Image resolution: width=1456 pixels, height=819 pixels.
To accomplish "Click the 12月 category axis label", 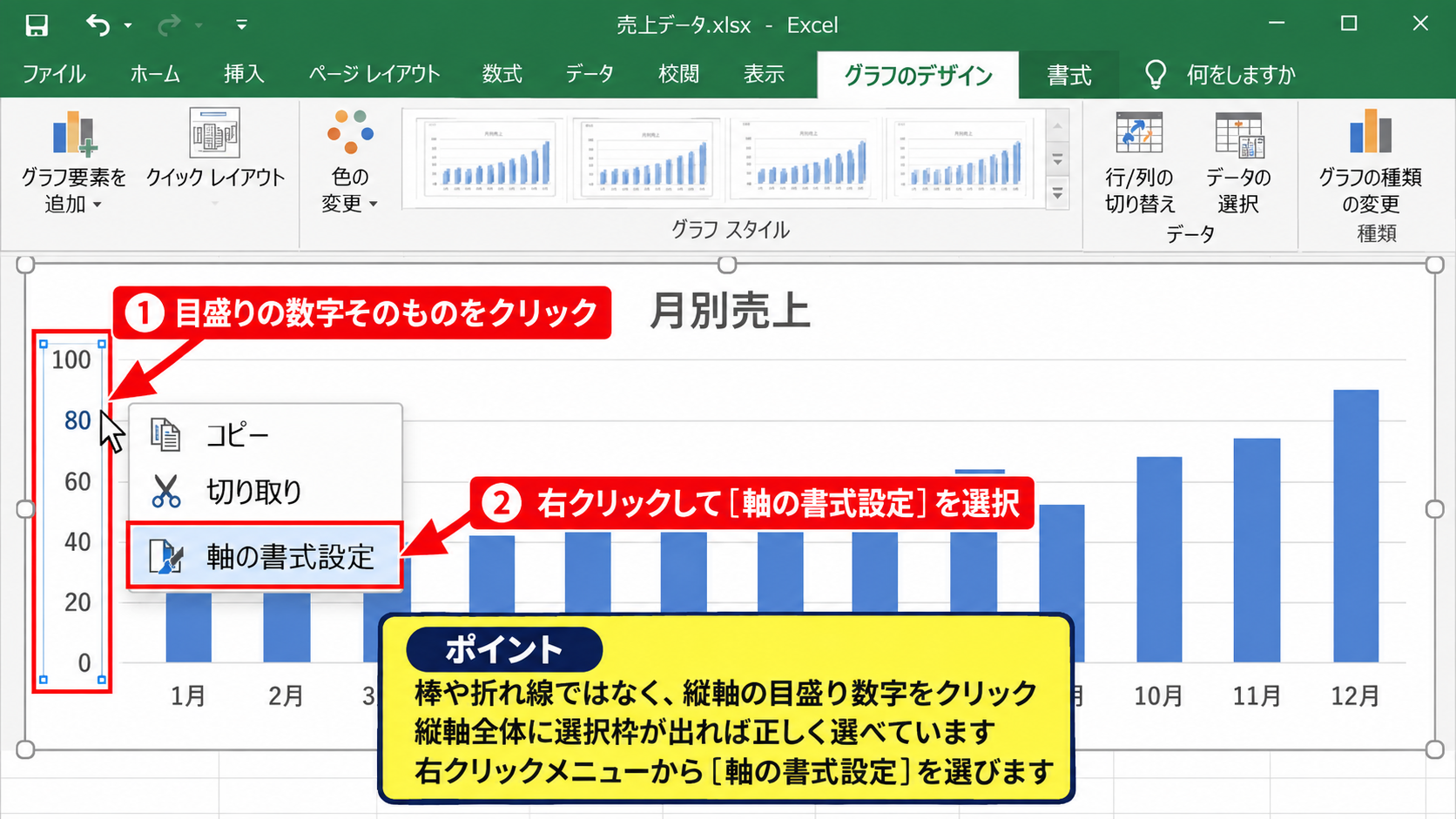I will 1355,695.
